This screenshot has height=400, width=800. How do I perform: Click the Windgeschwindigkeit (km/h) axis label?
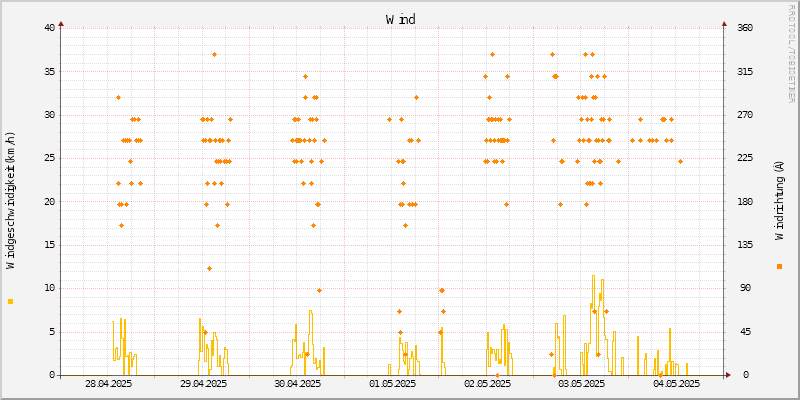11,201
